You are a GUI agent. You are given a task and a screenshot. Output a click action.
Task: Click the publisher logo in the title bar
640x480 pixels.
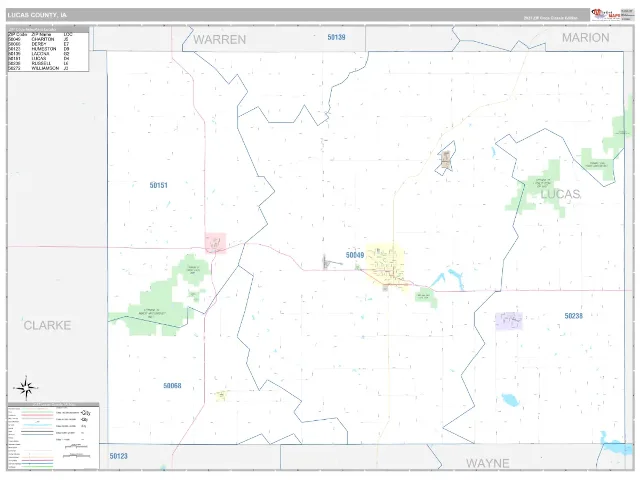(607, 15)
